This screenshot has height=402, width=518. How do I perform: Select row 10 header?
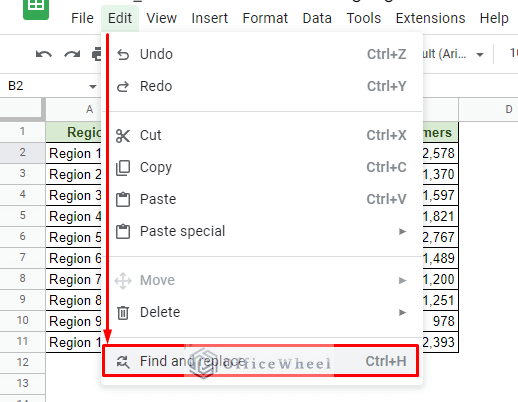[22, 321]
